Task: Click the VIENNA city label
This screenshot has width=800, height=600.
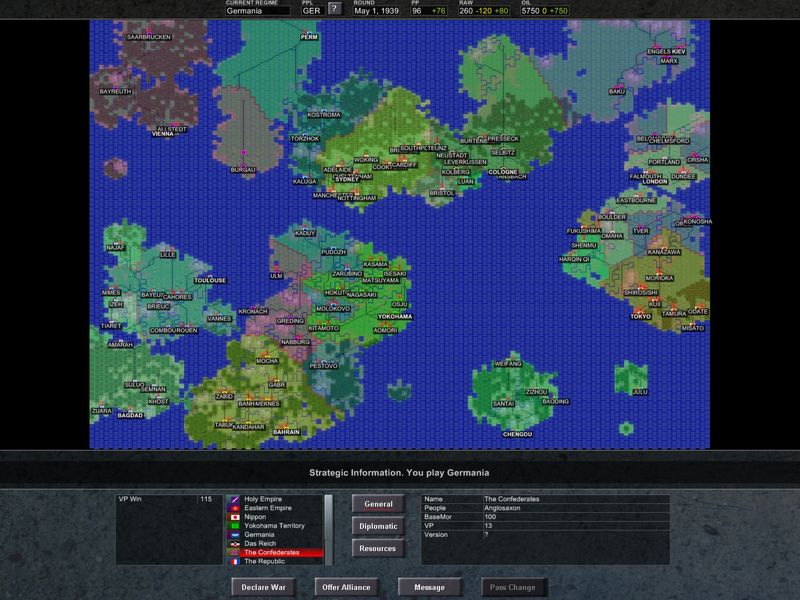Action: pos(163,134)
